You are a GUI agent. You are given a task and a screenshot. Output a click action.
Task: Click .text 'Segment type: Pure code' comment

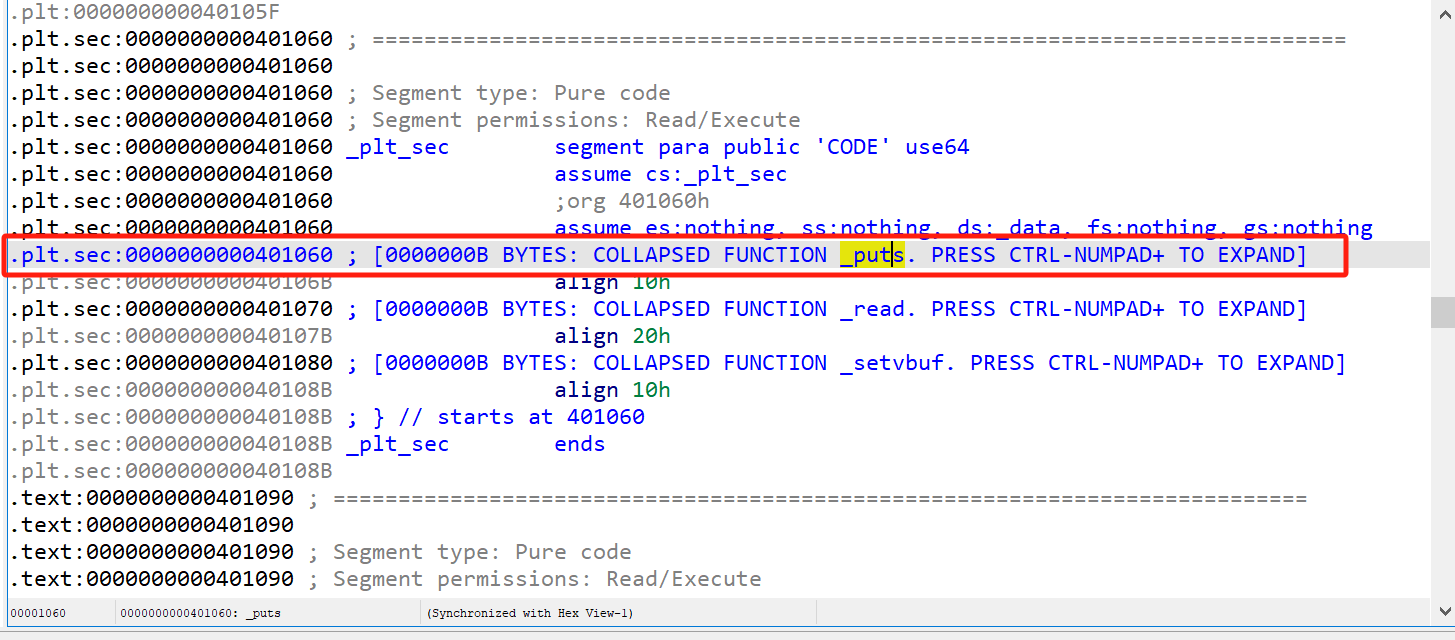[x=481, y=552]
